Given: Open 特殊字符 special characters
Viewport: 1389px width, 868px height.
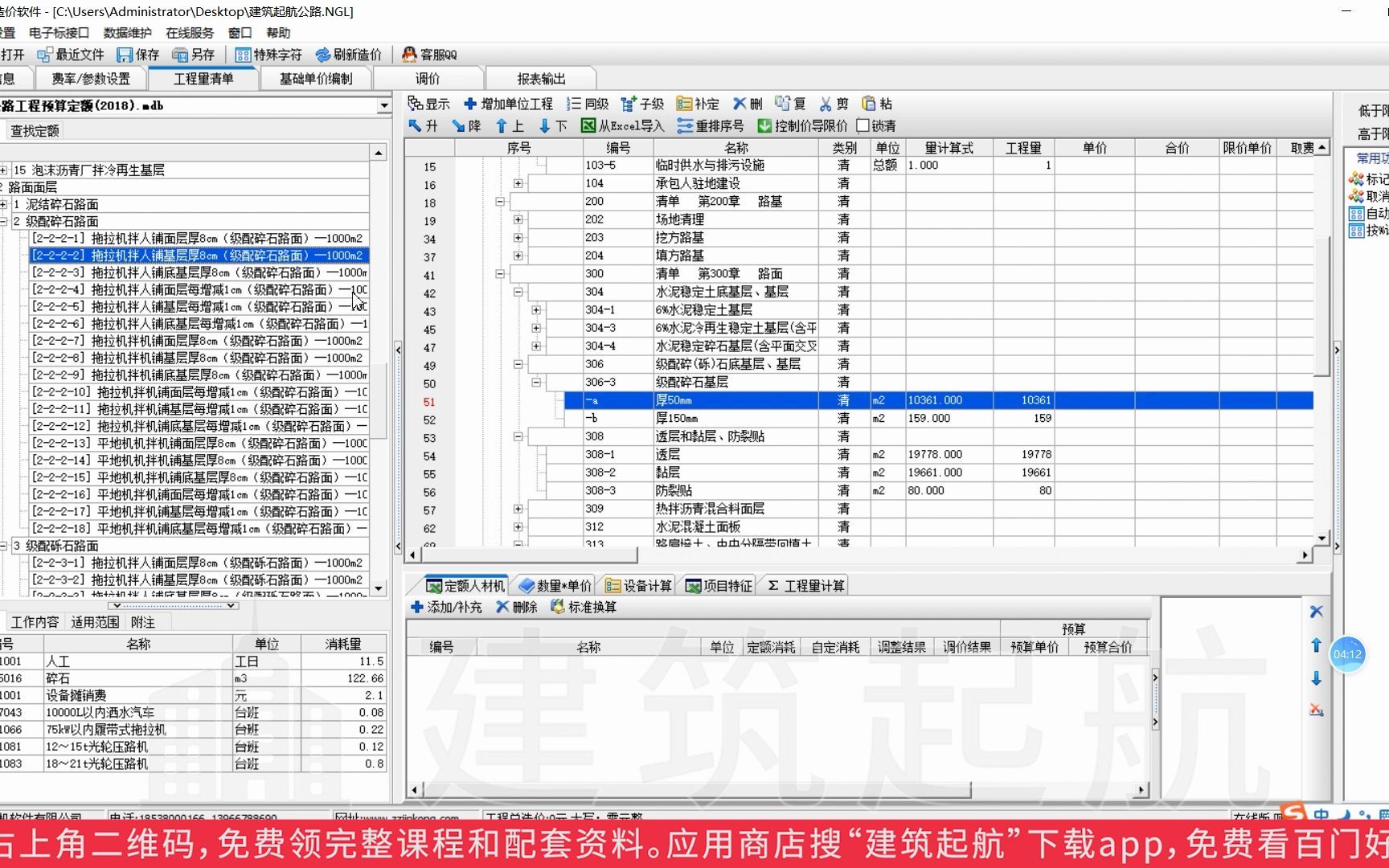Looking at the screenshot, I should (268, 55).
